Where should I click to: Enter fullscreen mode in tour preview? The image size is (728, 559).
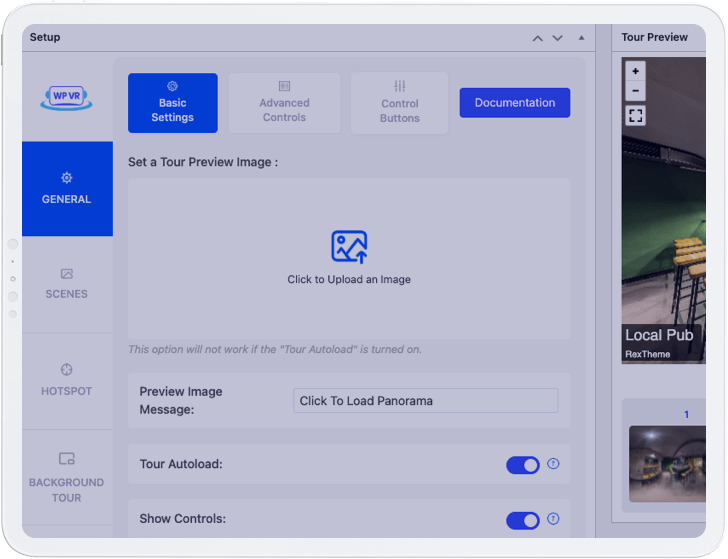[635, 116]
